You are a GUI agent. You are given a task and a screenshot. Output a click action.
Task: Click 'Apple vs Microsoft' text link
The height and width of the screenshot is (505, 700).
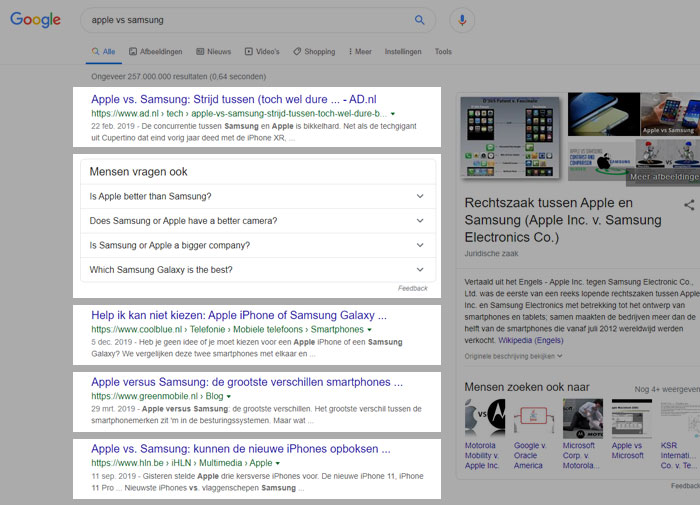[628, 451]
